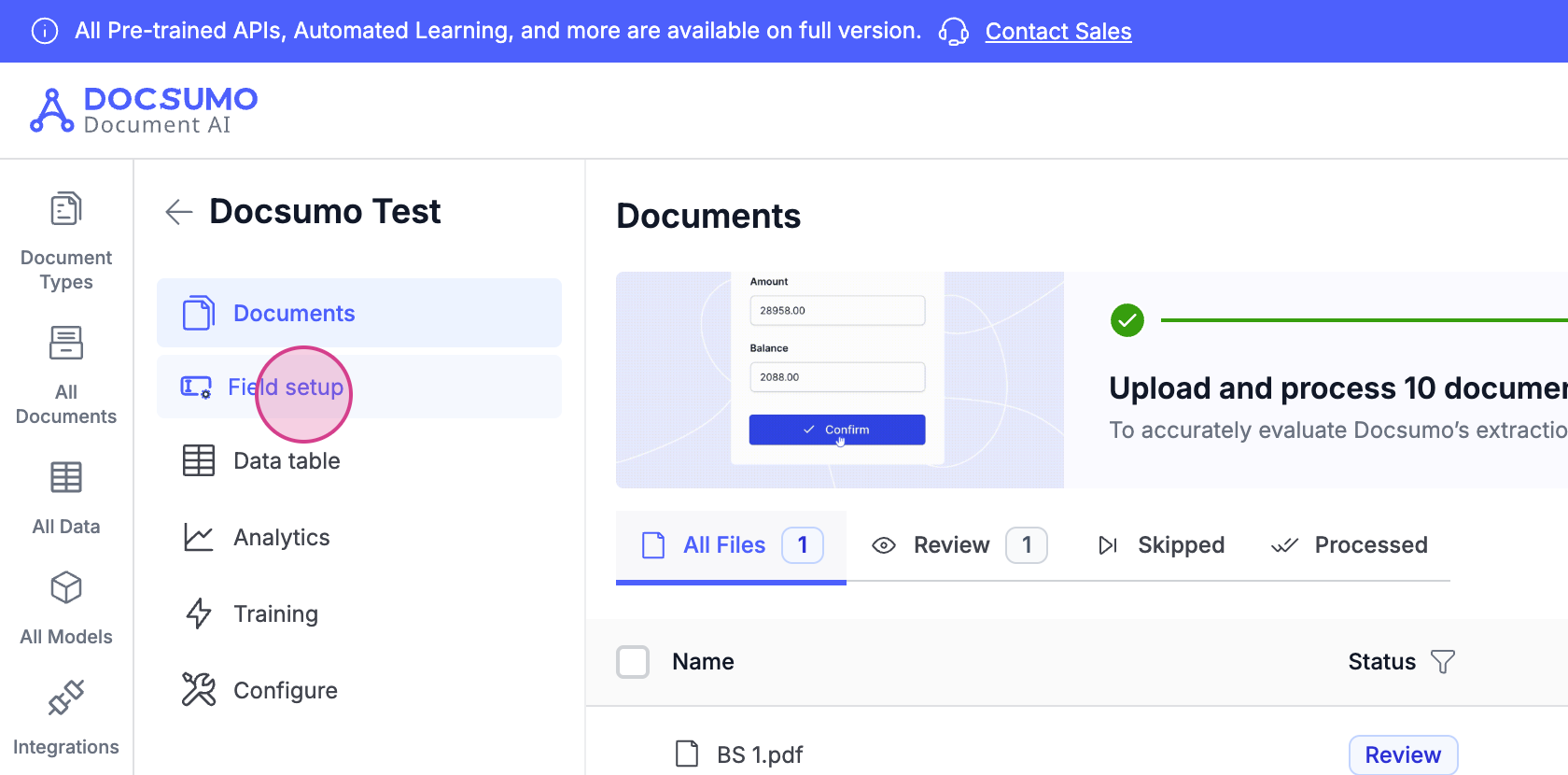Open Integrations in the sidebar
The height and width of the screenshot is (775, 1568).
(x=66, y=719)
